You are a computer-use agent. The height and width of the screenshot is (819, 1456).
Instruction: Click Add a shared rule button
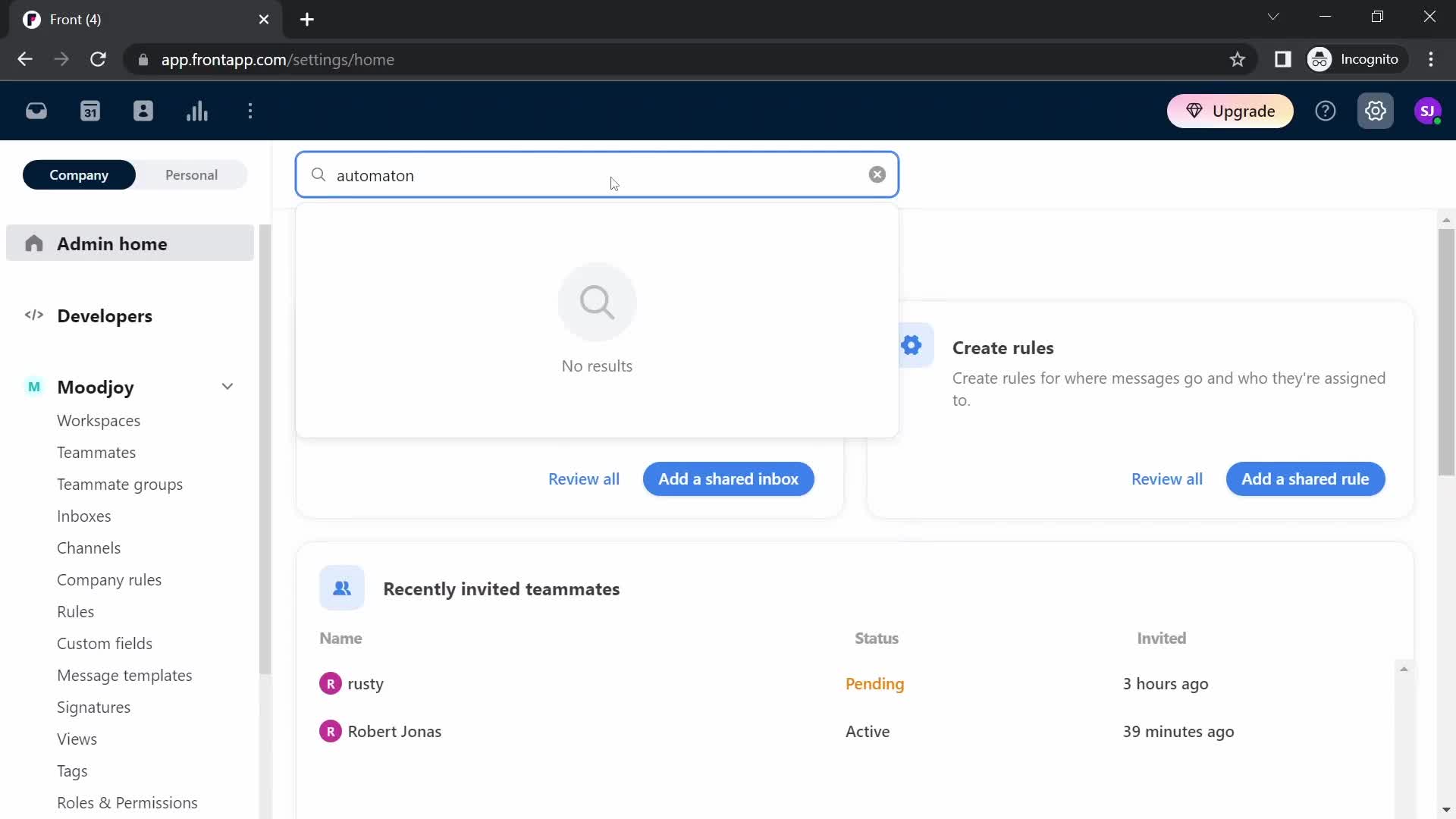[x=1306, y=479]
